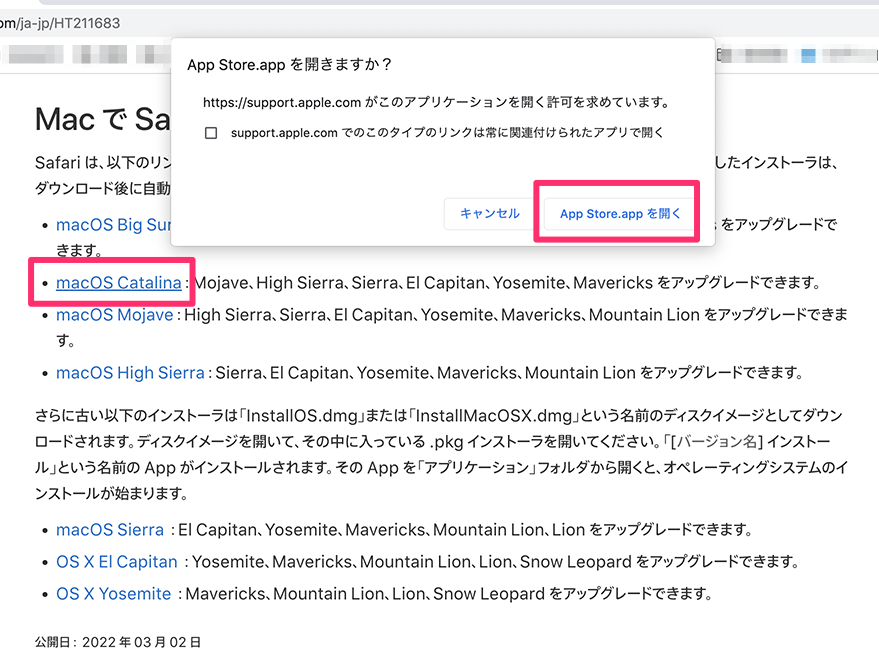Click the 'App Store.app を開く' button
The height and width of the screenshot is (660, 879).
click(x=620, y=214)
